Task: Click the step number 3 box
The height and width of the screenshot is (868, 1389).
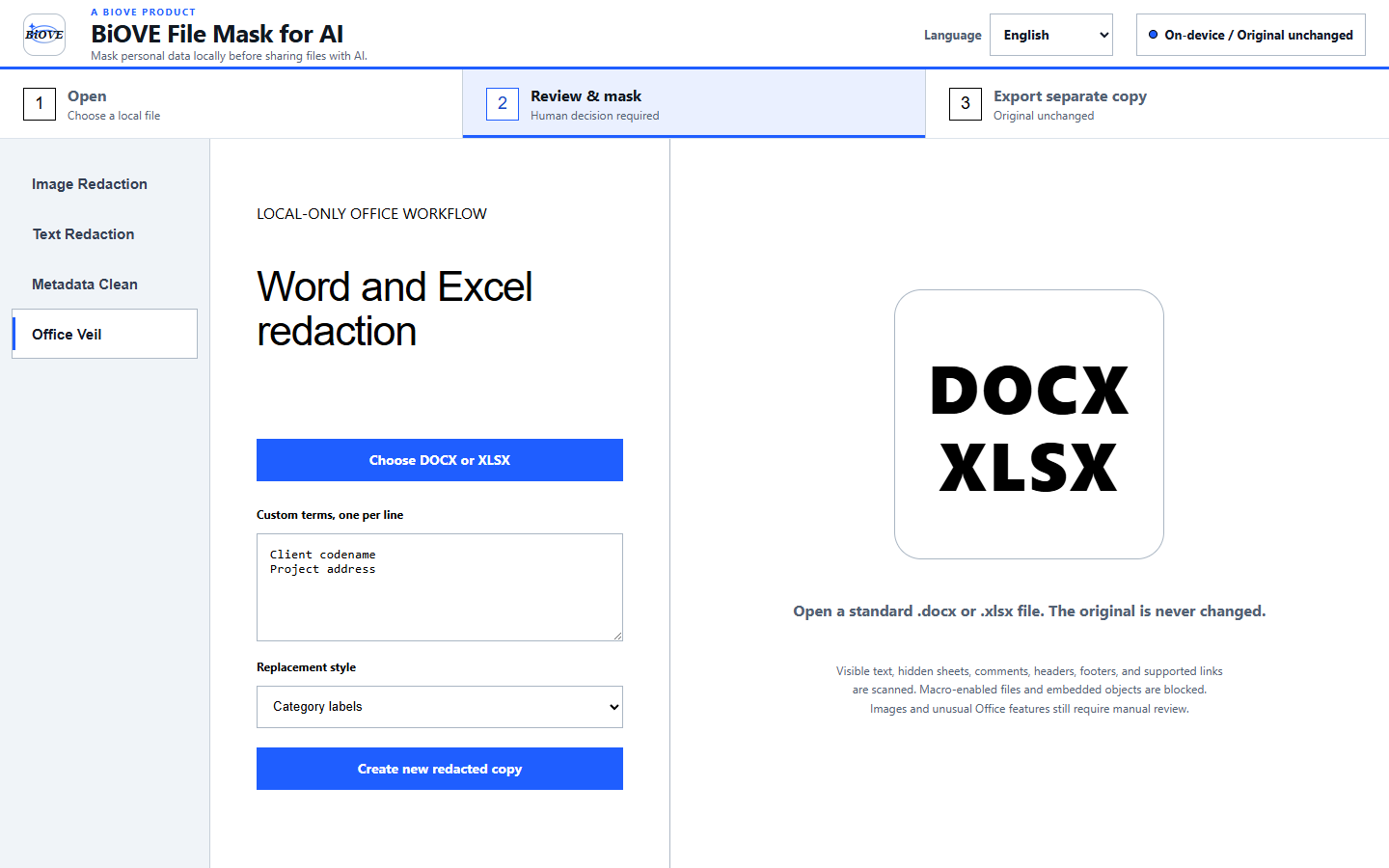Action: tap(966, 103)
